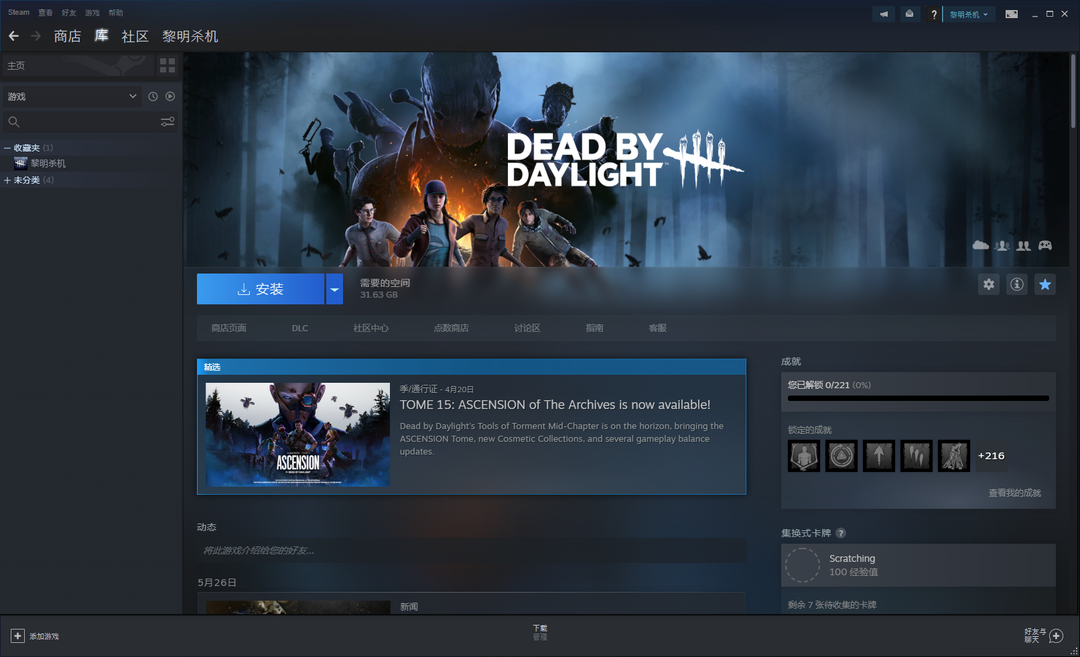1080x657 pixels.
Task: Click the question mark help icon
Action: pyautogui.click(x=934, y=14)
